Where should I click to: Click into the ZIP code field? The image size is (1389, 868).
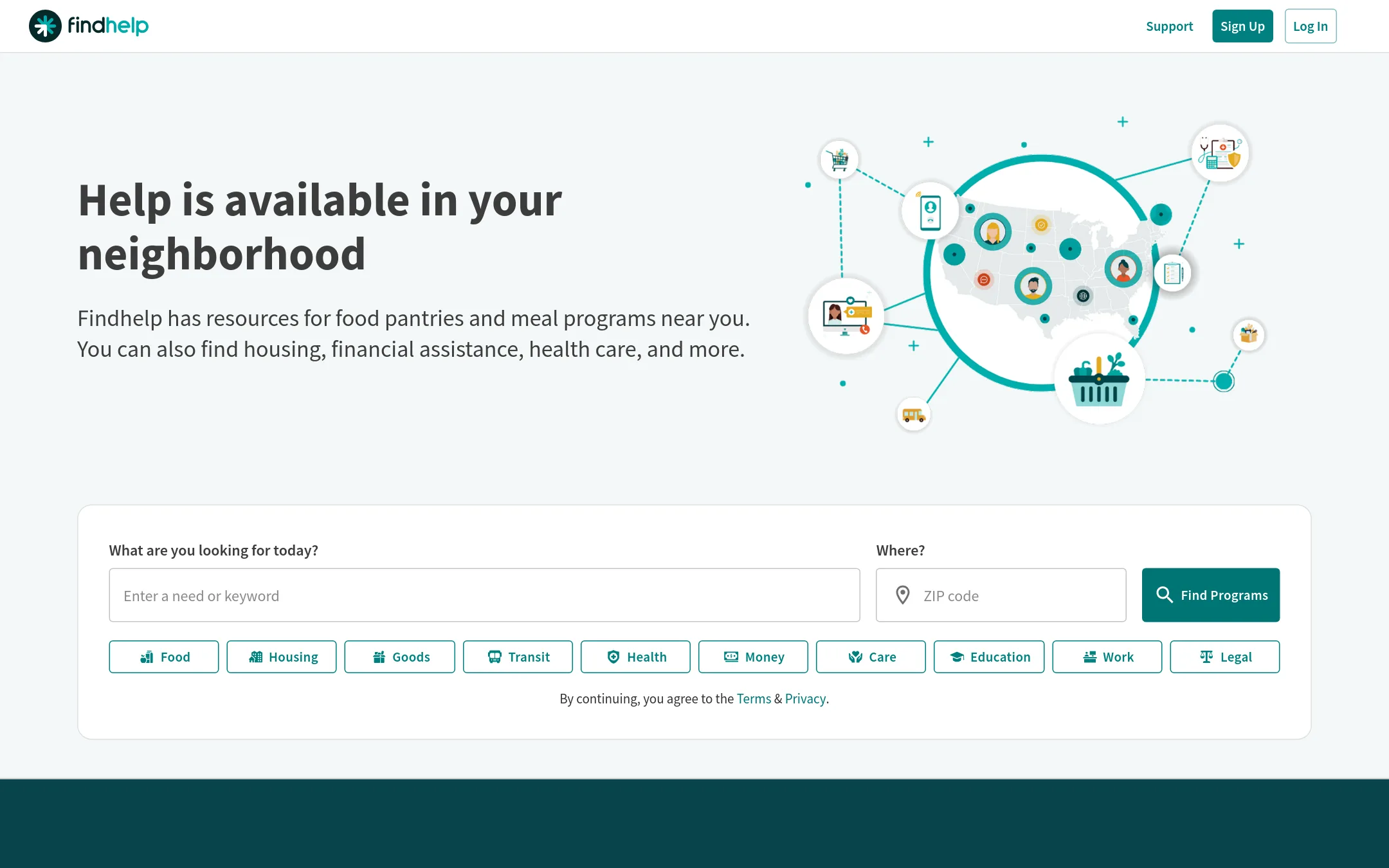pyautogui.click(x=1001, y=595)
